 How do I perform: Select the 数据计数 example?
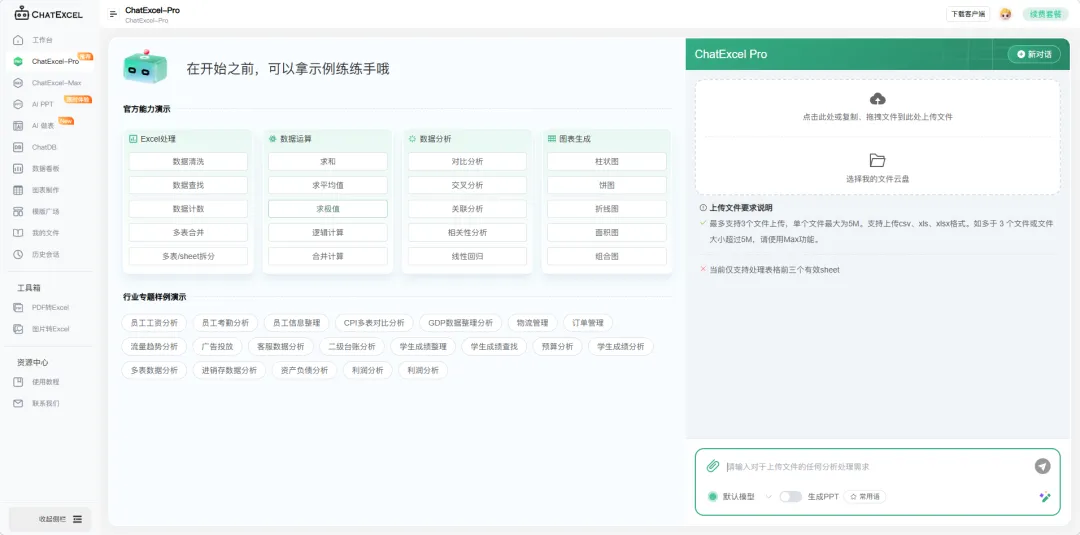[188, 209]
